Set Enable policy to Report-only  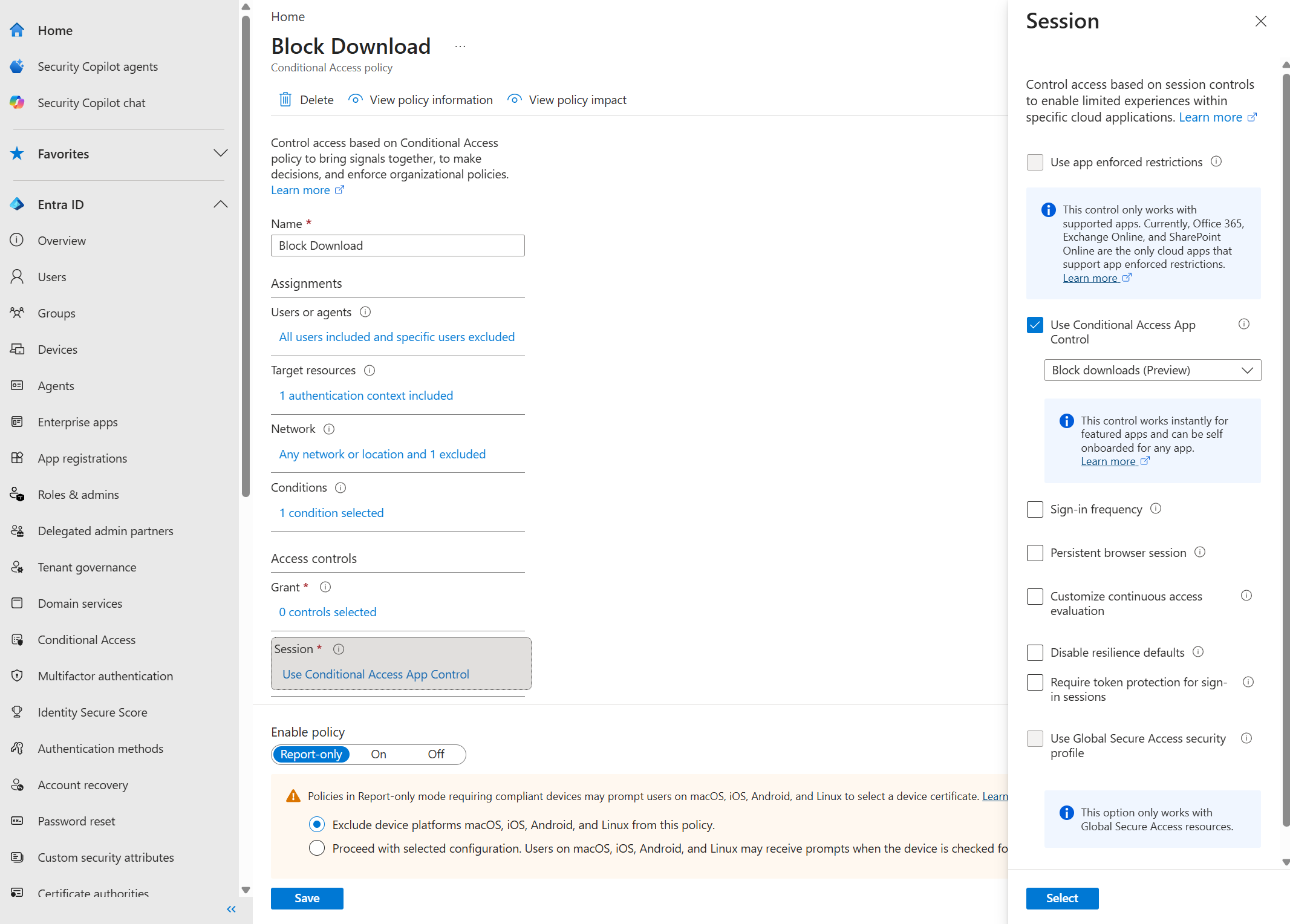pyautogui.click(x=311, y=755)
